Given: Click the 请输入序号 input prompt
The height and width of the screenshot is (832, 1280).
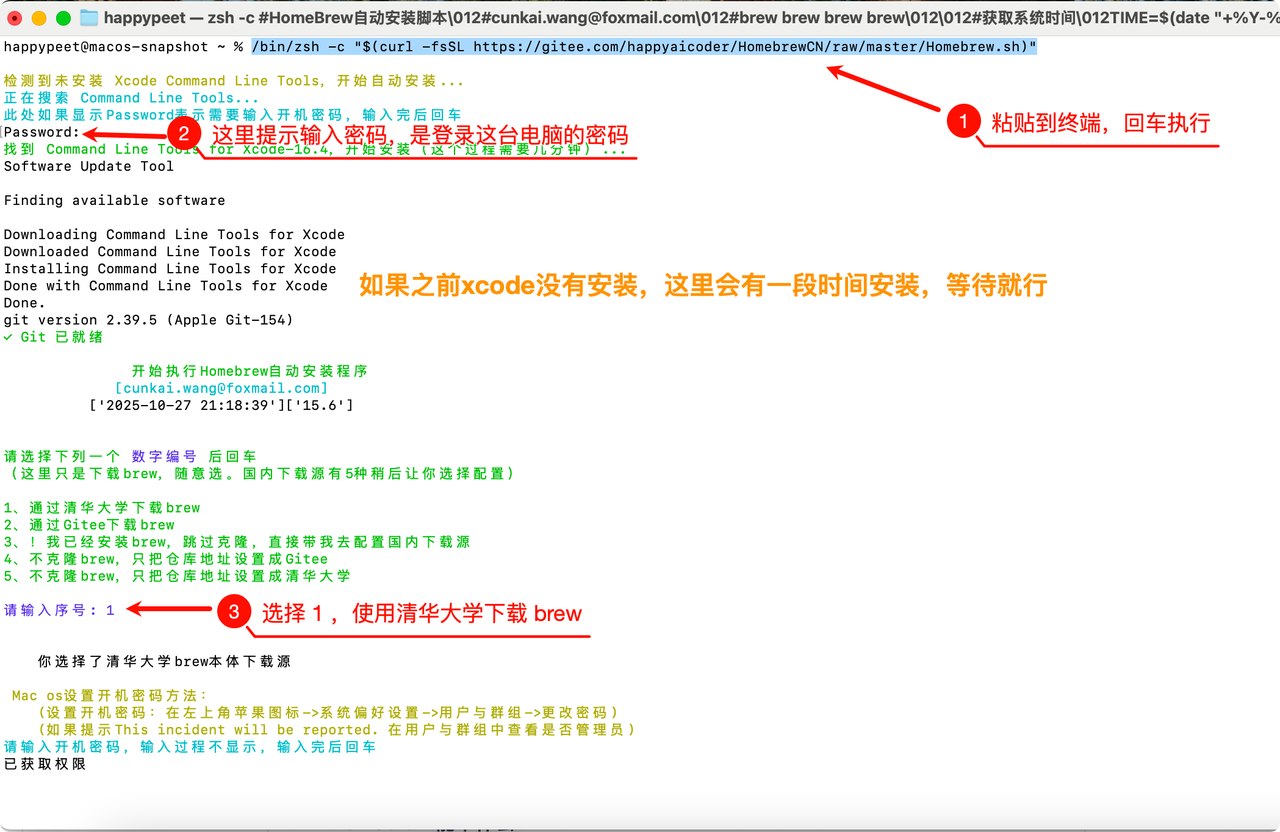Looking at the screenshot, I should [59, 610].
